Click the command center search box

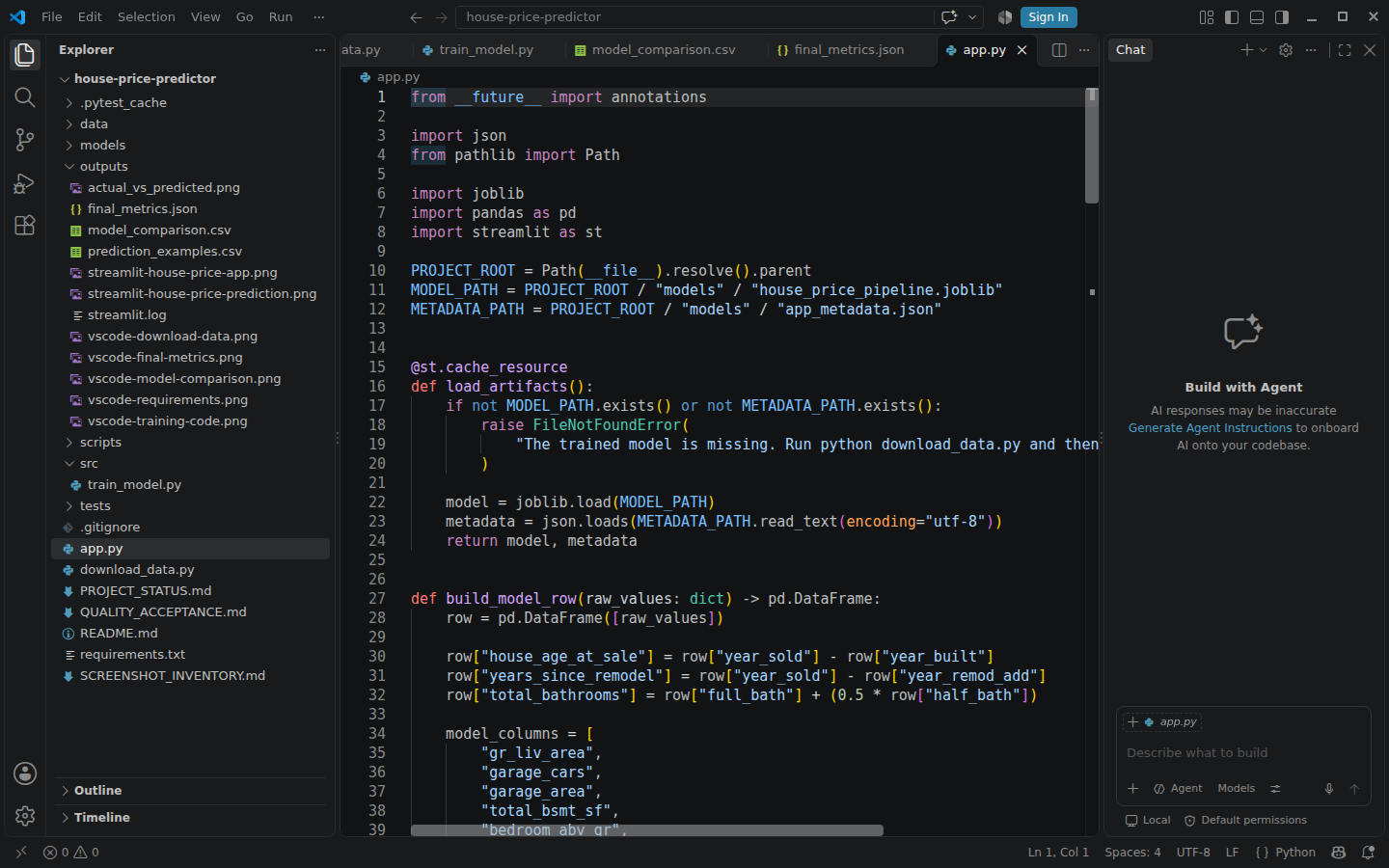pyautogui.click(x=695, y=17)
